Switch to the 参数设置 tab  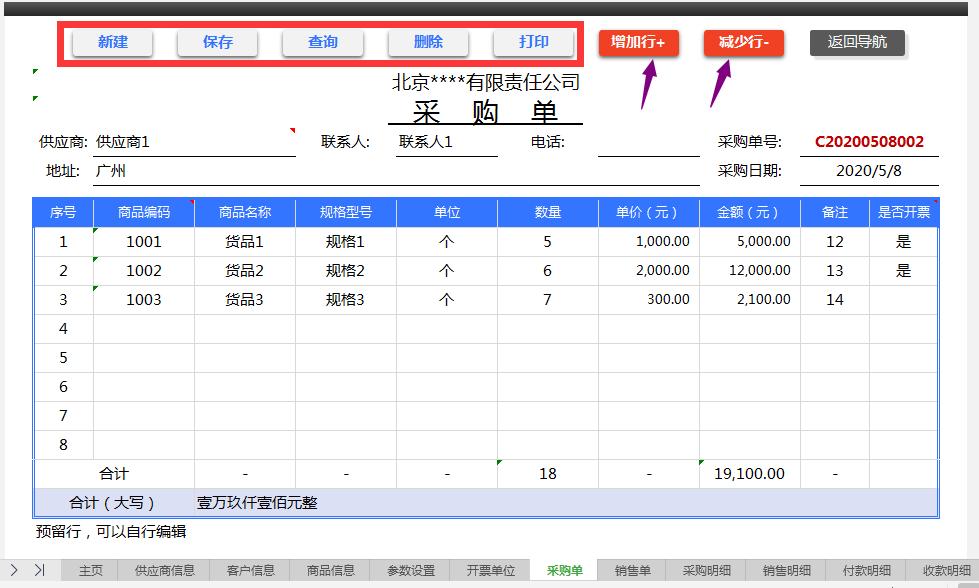pos(411,570)
